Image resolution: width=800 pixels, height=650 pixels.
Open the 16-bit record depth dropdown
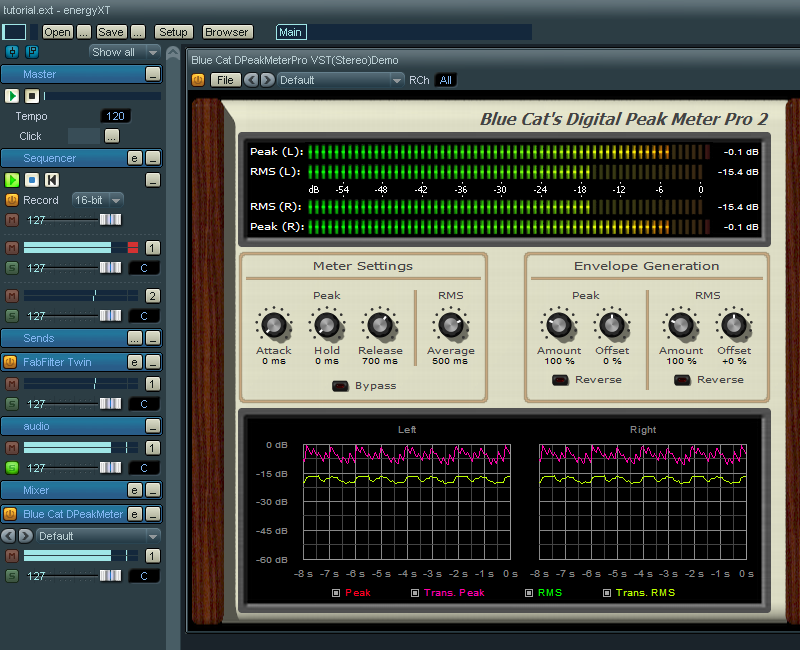pos(98,200)
